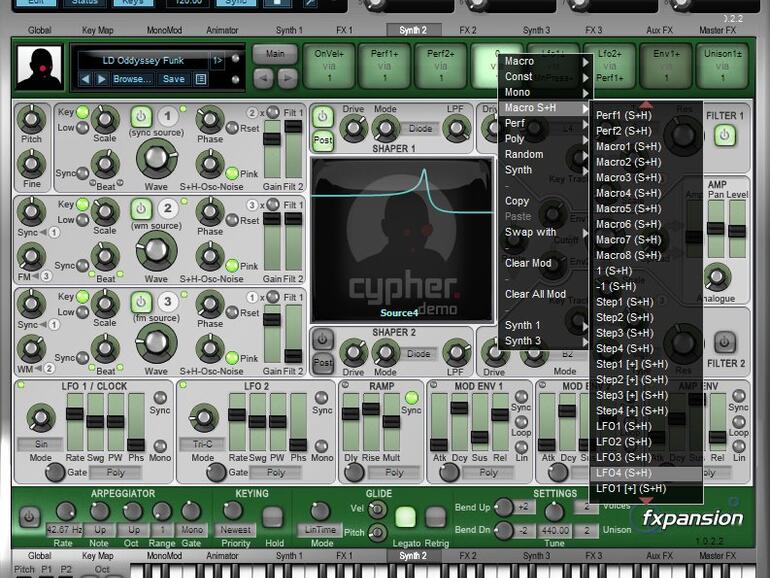This screenshot has height=578, width=770.
Task: Click the LFO 2 Mode knob
Action: click(x=203, y=418)
